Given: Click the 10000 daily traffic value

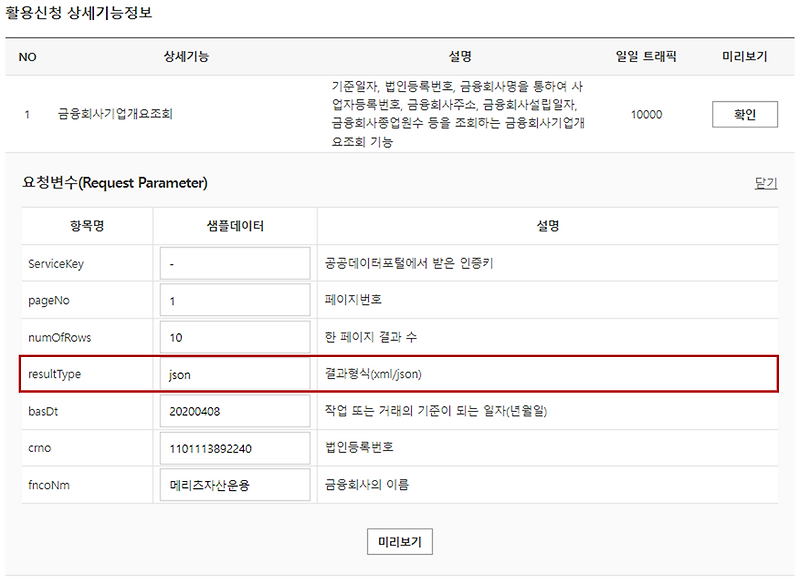Looking at the screenshot, I should (x=646, y=114).
